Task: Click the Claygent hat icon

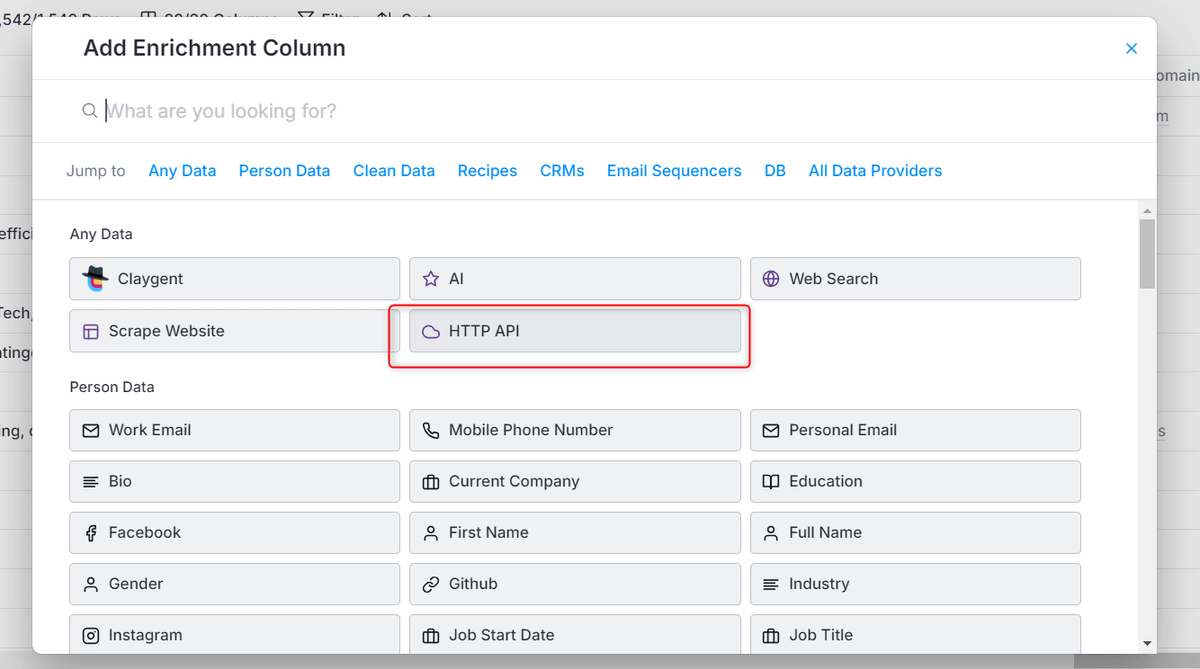Action: coord(95,279)
